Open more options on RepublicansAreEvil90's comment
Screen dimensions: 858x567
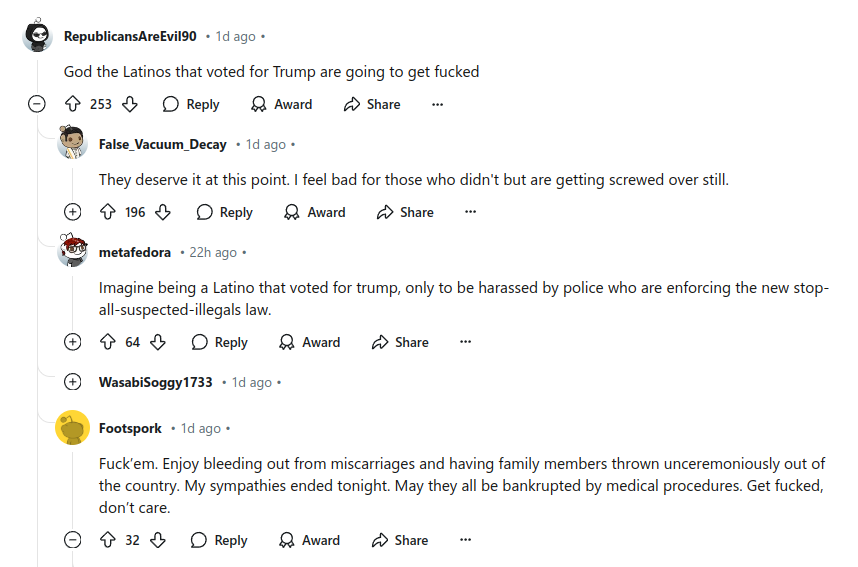pyautogui.click(x=437, y=104)
